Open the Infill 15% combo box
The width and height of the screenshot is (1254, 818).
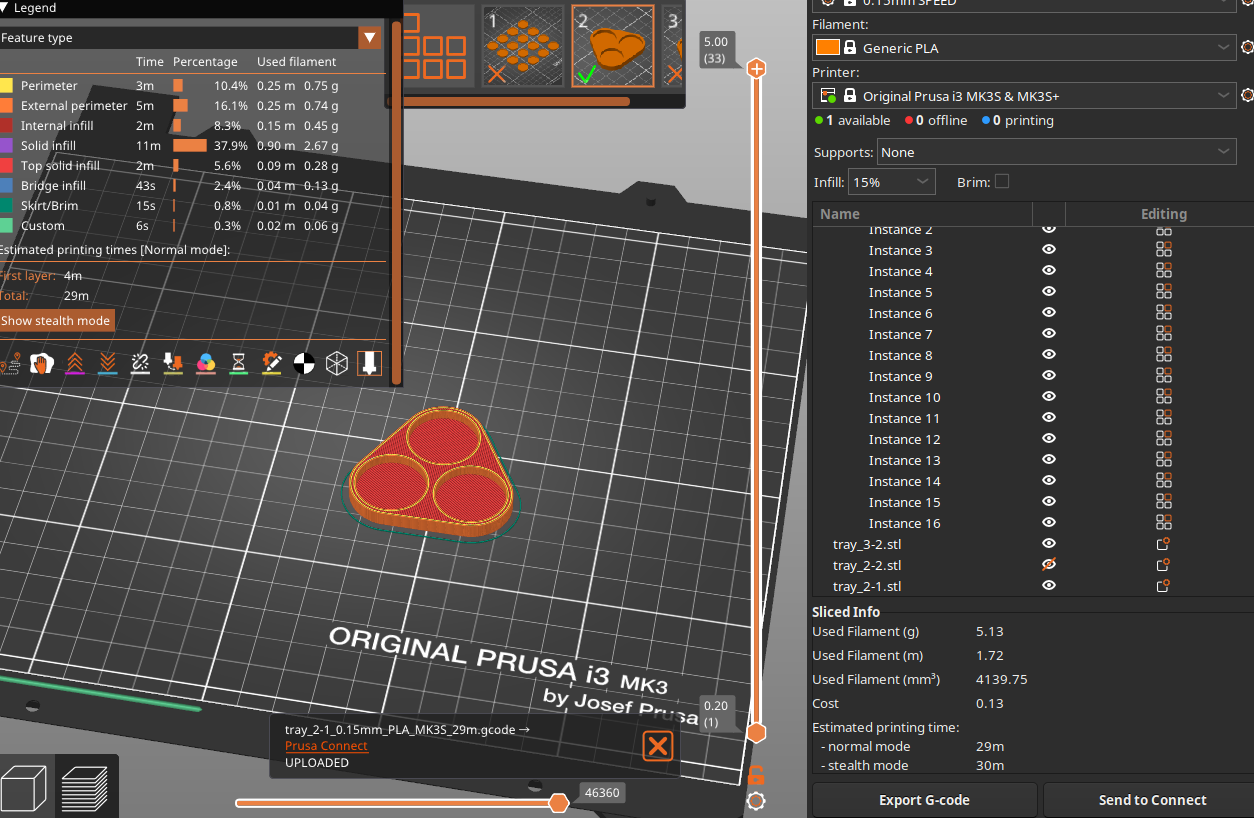point(892,182)
